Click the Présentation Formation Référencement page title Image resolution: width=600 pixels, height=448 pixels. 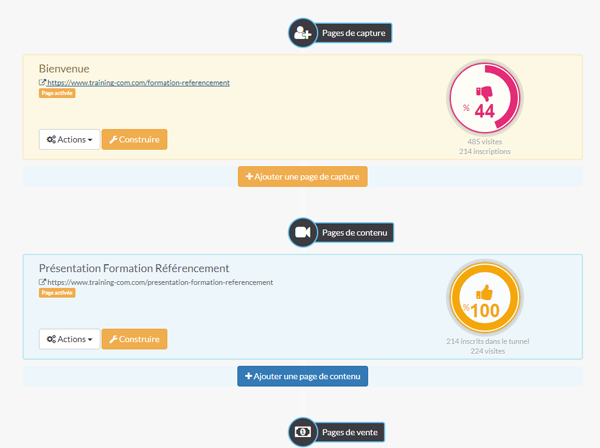134,268
